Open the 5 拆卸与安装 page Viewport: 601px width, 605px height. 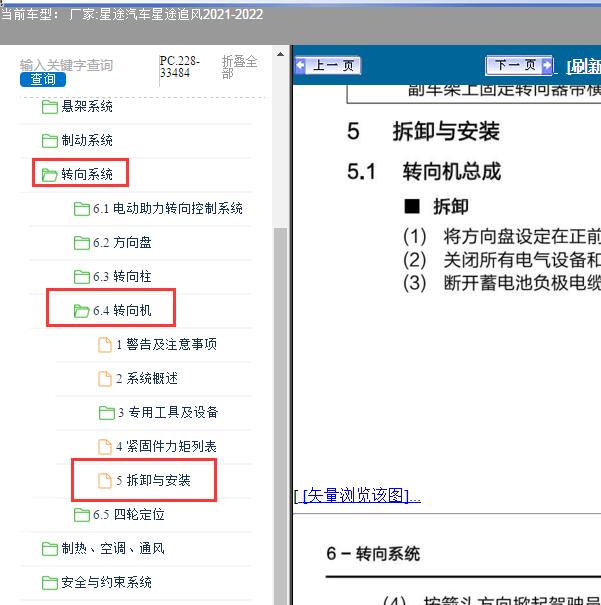(154, 480)
